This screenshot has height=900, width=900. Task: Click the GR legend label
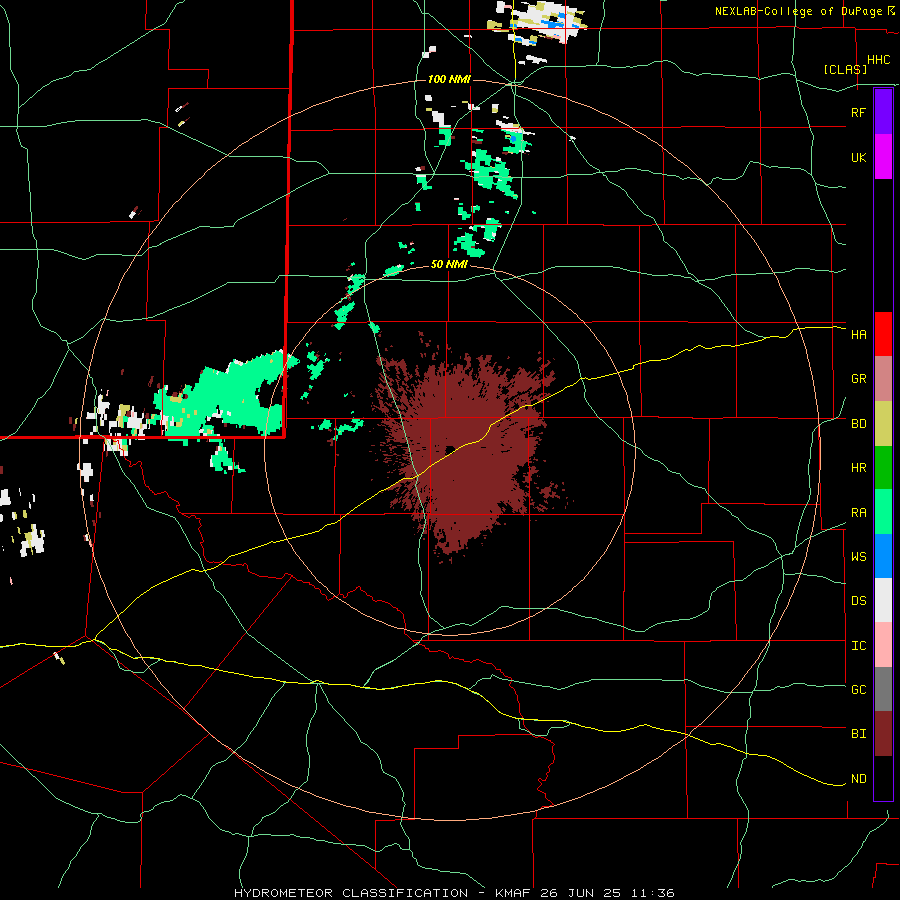click(858, 379)
